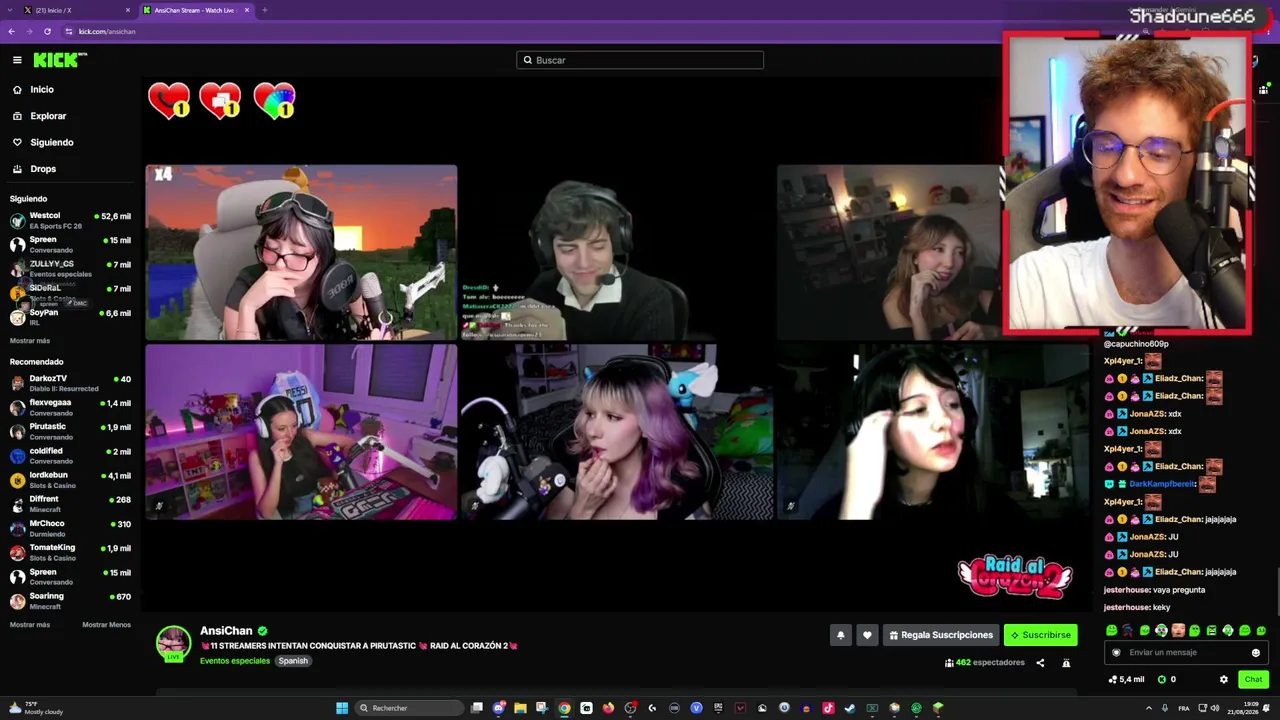The image size is (1280, 720).
Task: Open the Windows Start menu
Action: 342,708
